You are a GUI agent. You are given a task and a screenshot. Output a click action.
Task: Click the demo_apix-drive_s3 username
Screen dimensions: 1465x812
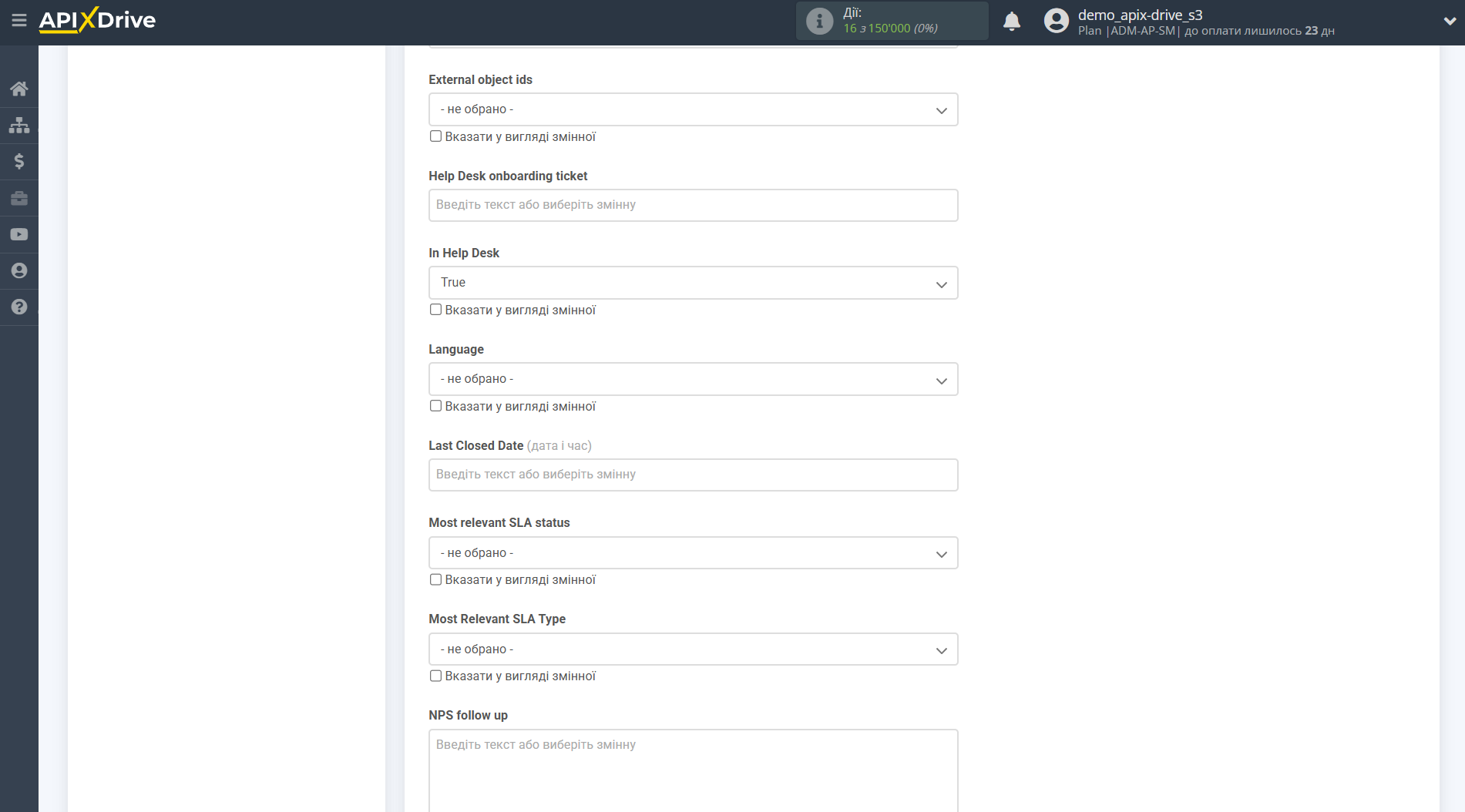tap(1140, 15)
